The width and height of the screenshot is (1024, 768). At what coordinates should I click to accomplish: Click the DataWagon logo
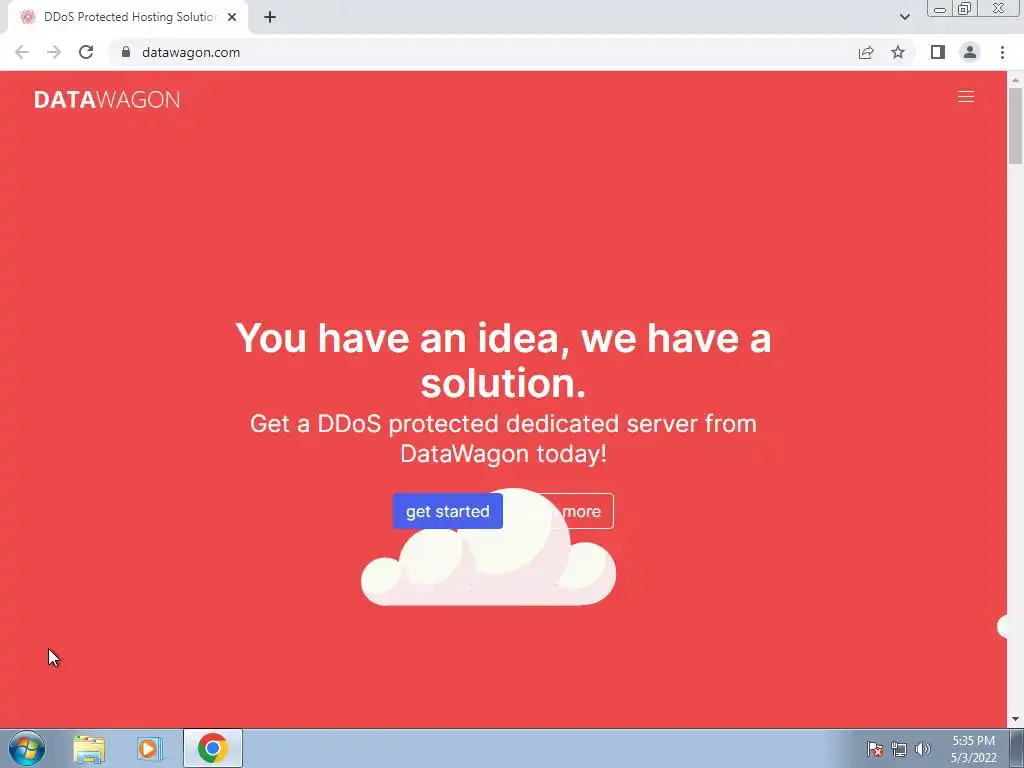click(x=107, y=99)
